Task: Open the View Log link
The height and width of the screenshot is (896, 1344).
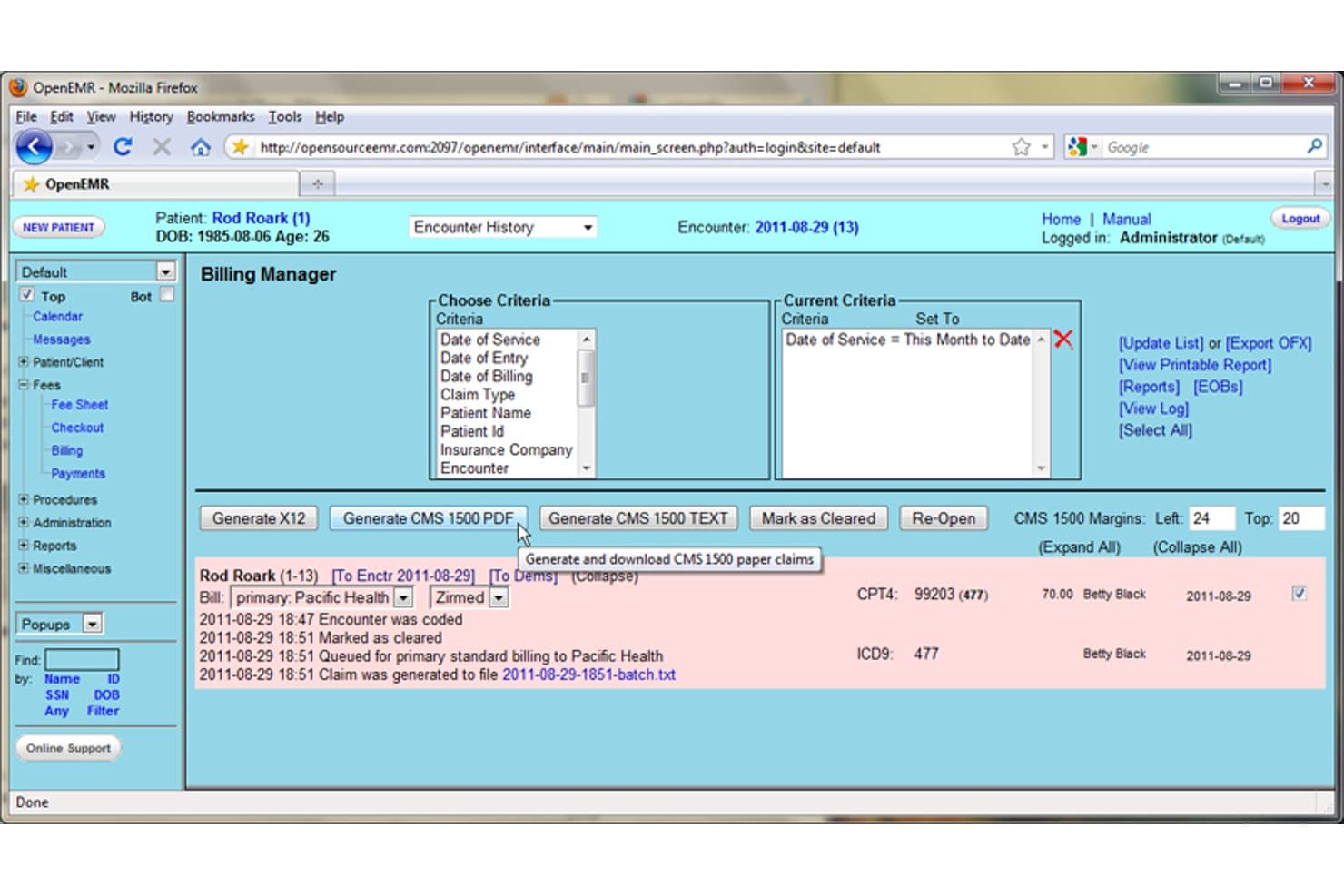Action: [1153, 409]
